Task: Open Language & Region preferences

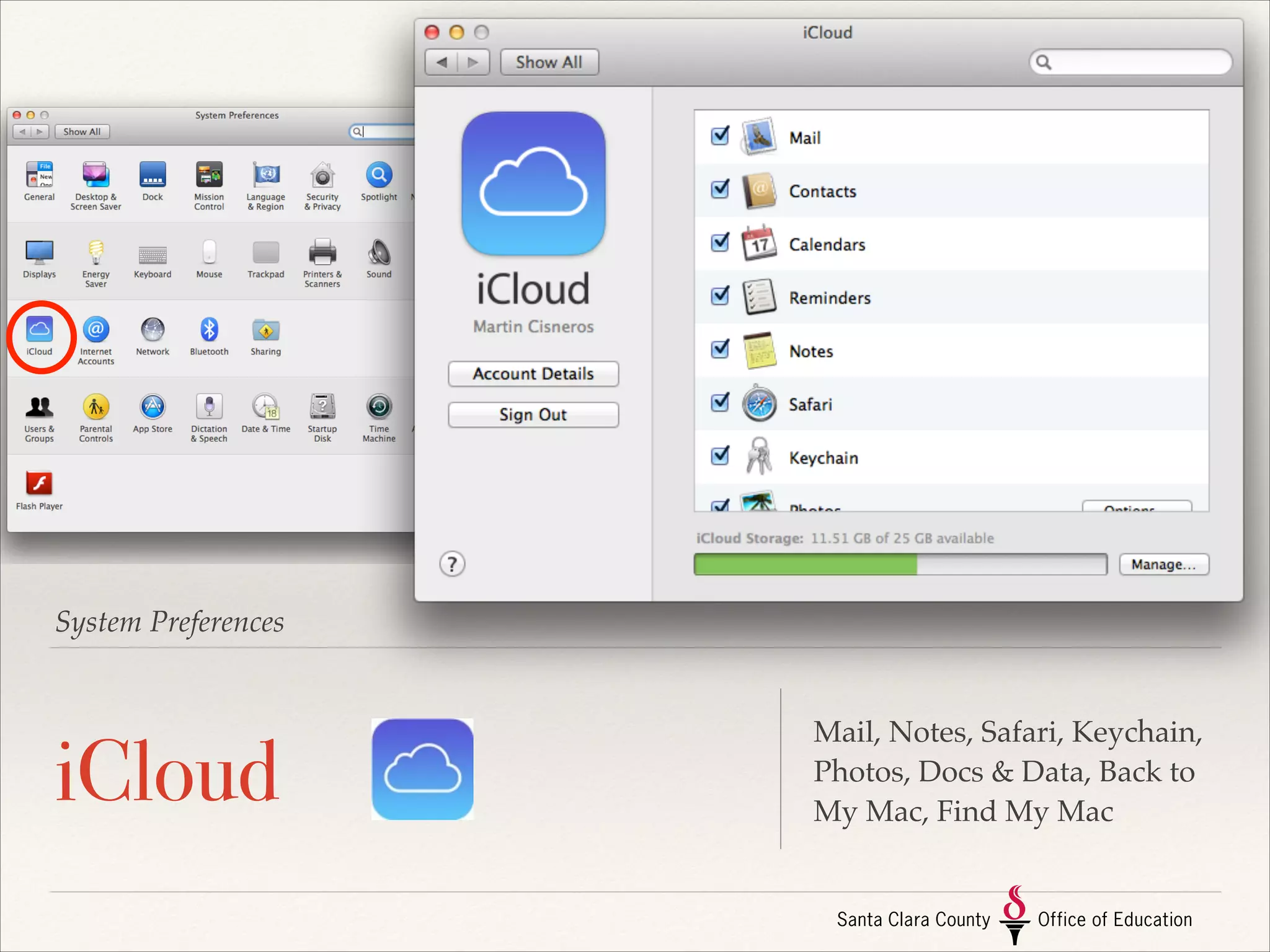Action: (x=266, y=185)
